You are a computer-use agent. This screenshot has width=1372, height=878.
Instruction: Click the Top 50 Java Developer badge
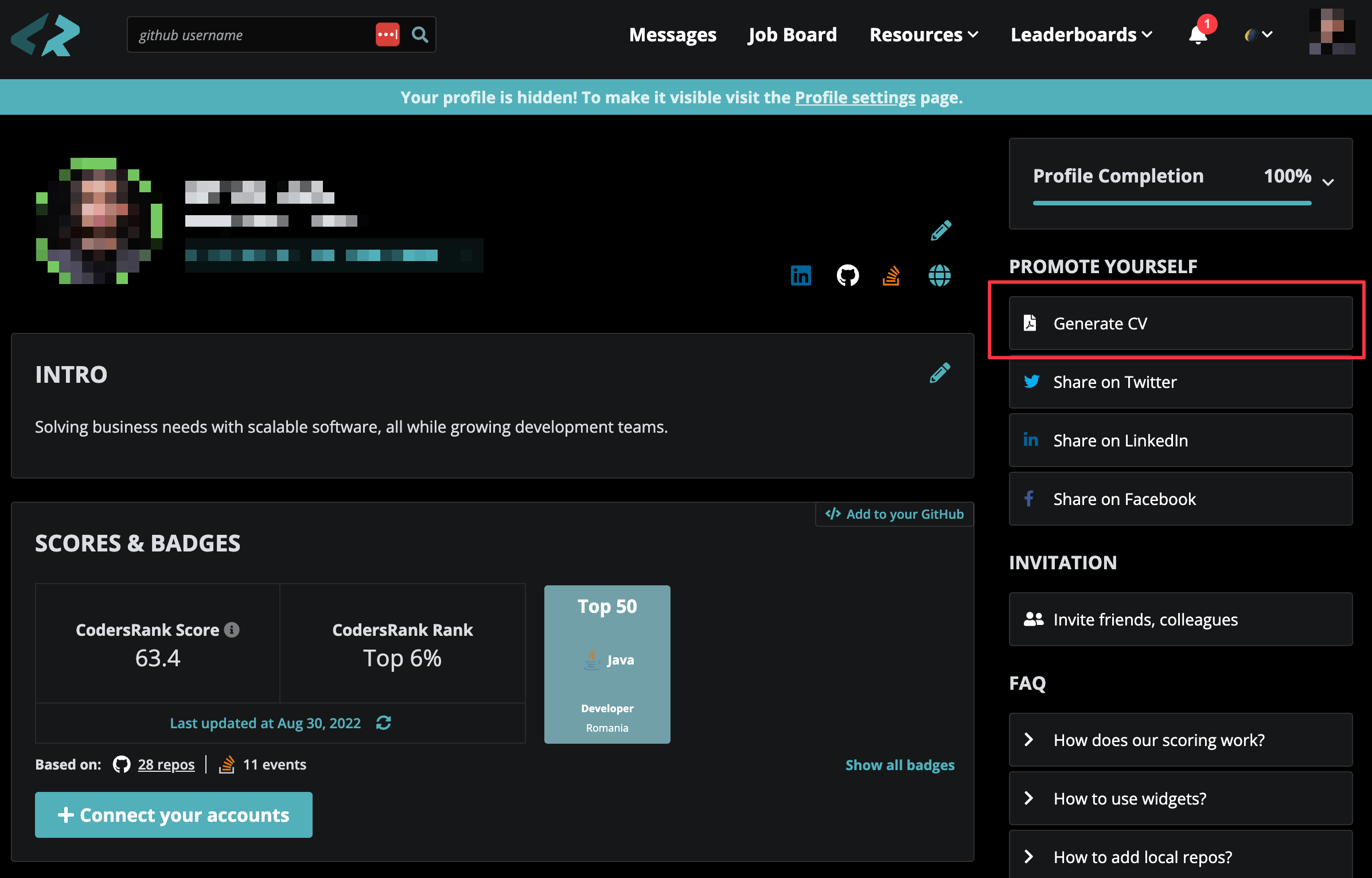tap(607, 665)
